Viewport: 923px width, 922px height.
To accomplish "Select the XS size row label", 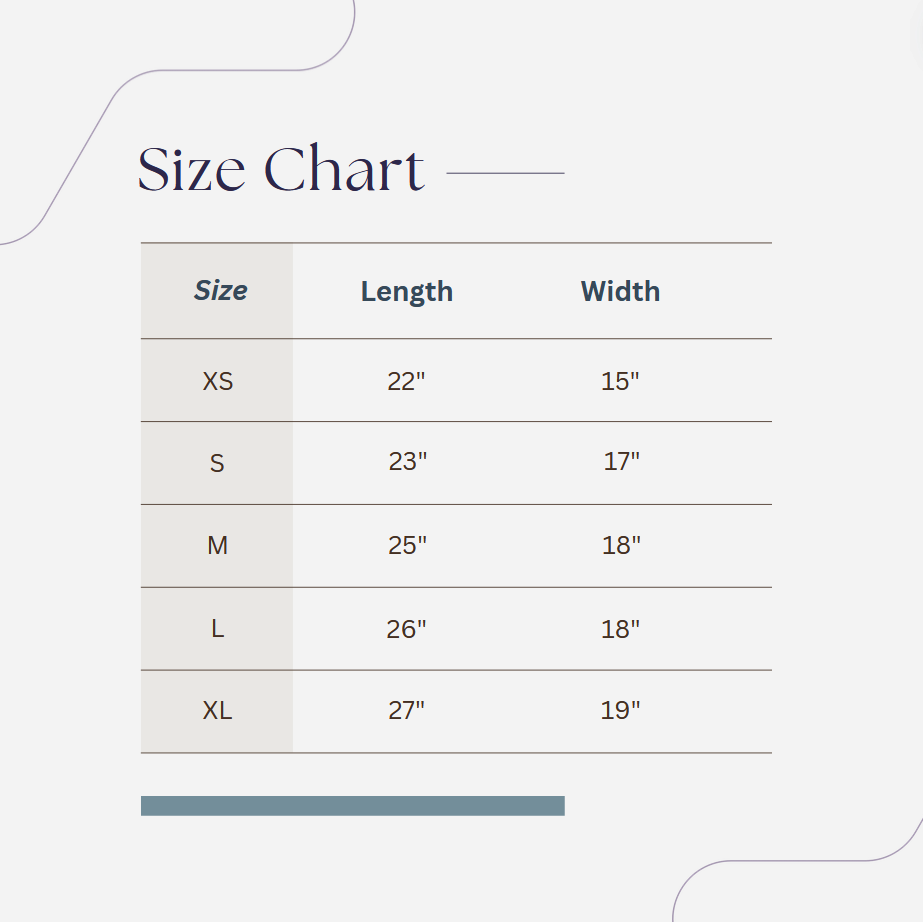I will point(218,381).
